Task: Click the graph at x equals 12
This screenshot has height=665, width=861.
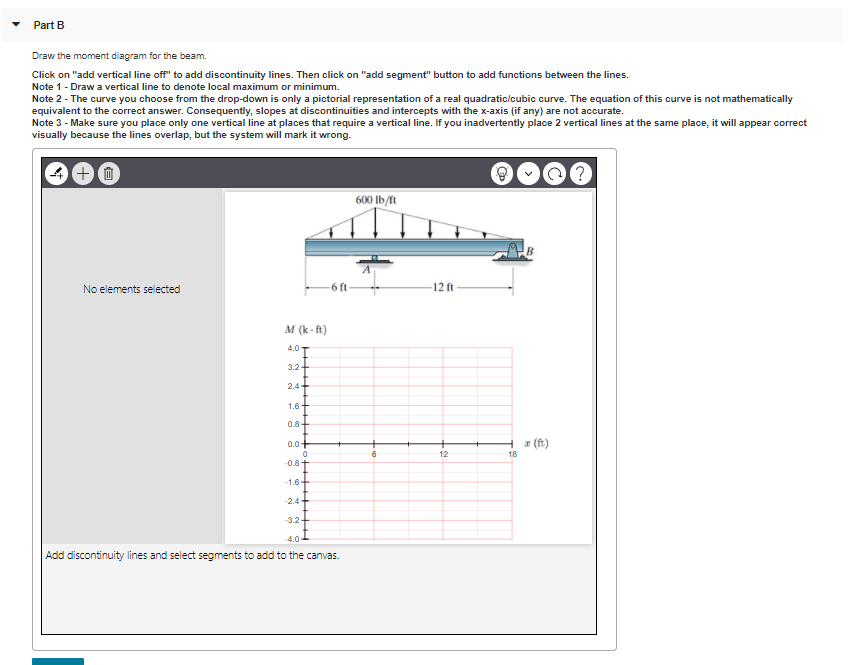Action: (x=443, y=444)
